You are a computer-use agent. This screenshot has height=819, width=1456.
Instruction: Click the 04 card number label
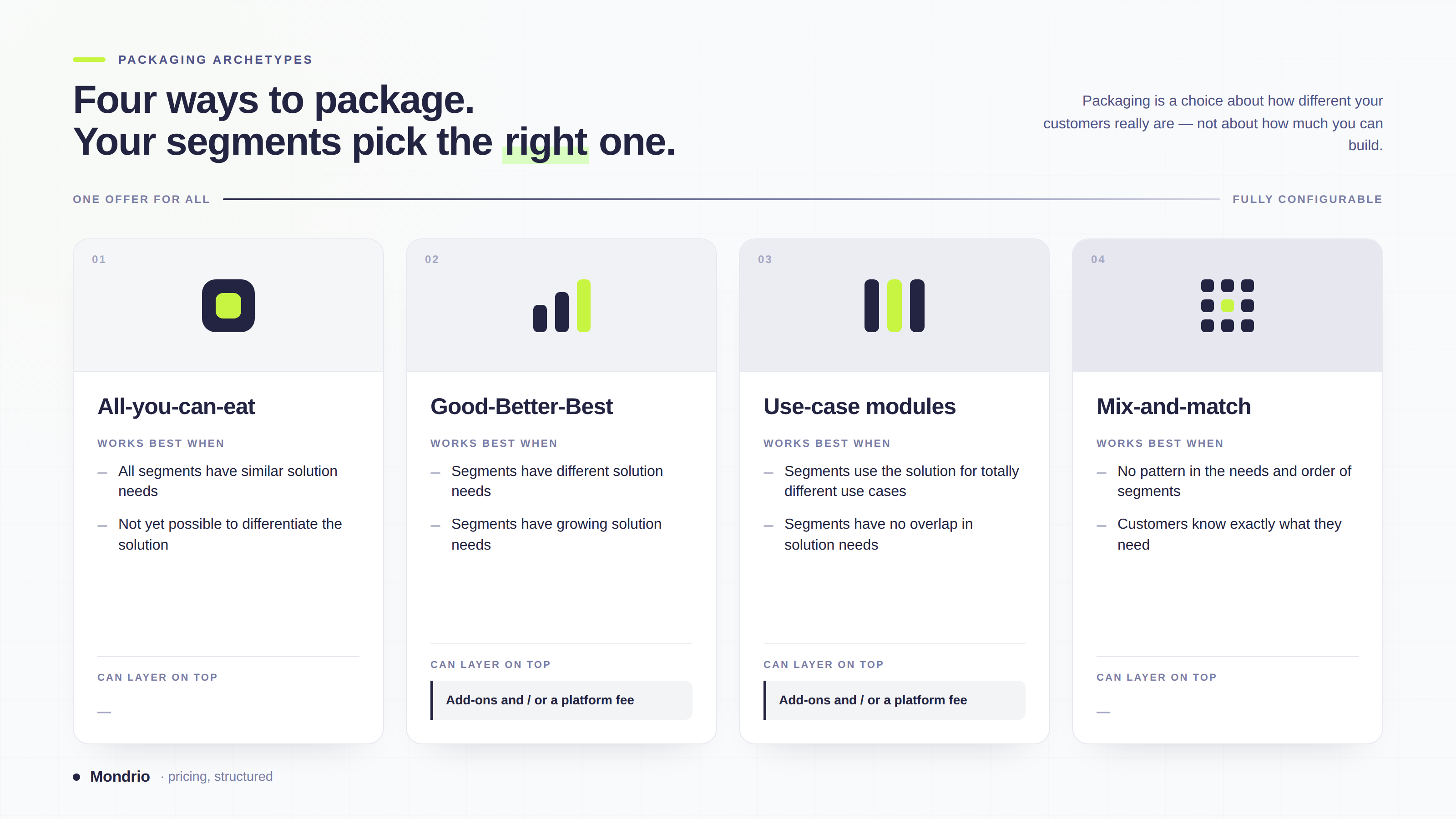pyautogui.click(x=1098, y=259)
